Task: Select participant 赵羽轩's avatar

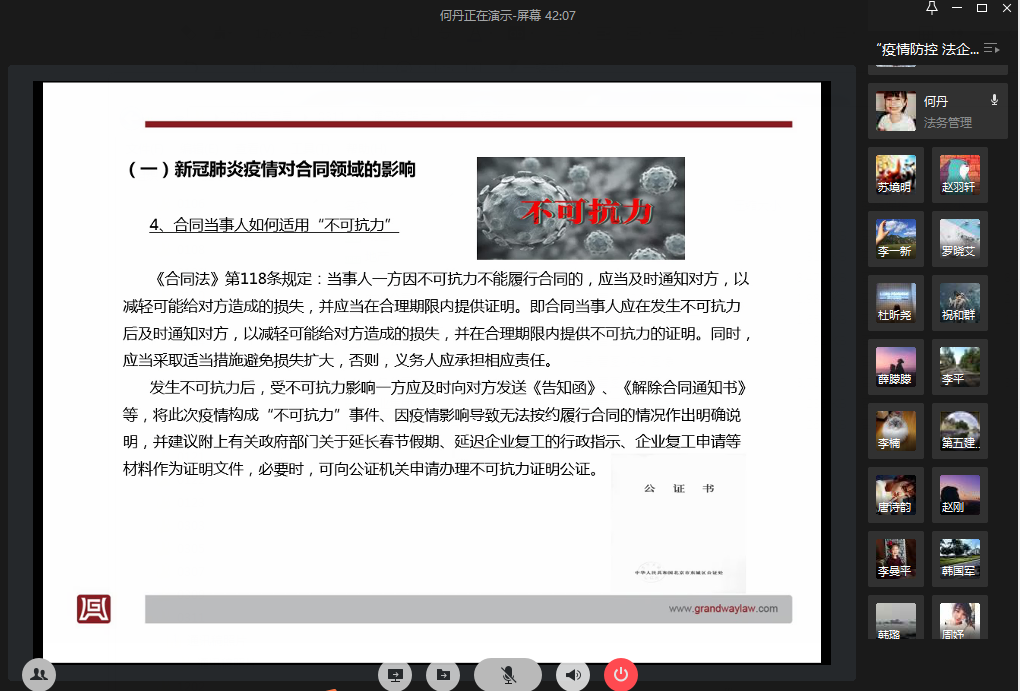Action: point(959,175)
